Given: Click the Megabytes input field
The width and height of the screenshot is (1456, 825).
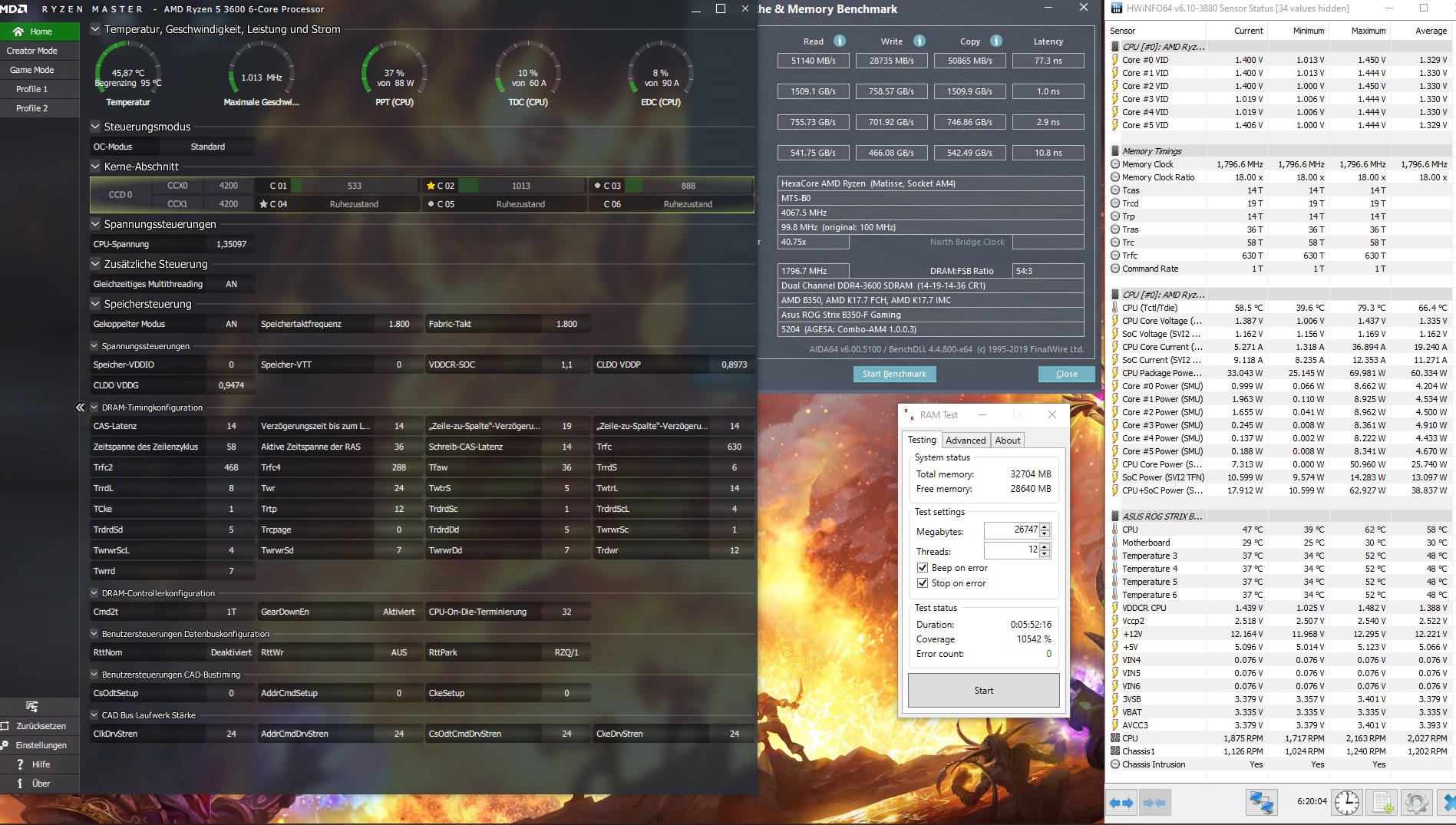Looking at the screenshot, I should (x=1012, y=530).
